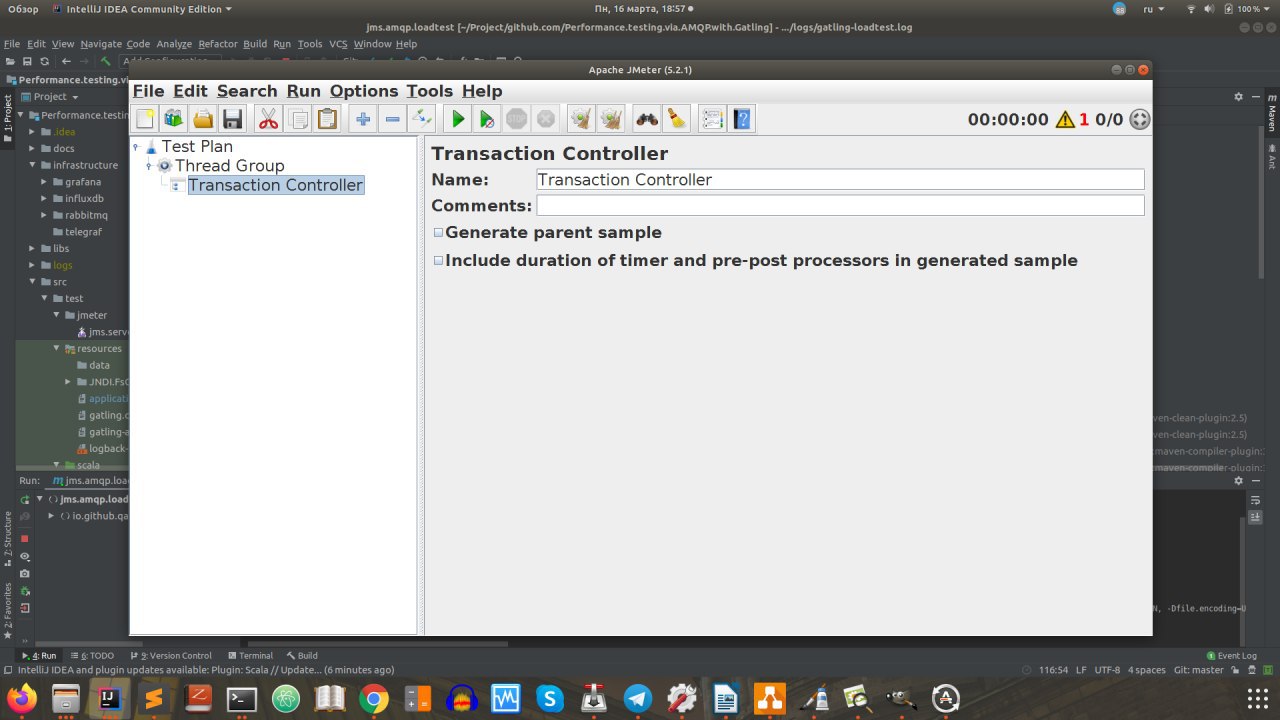Select Thread Group in the JMeter tree
This screenshot has width=1280, height=720.
230,166
